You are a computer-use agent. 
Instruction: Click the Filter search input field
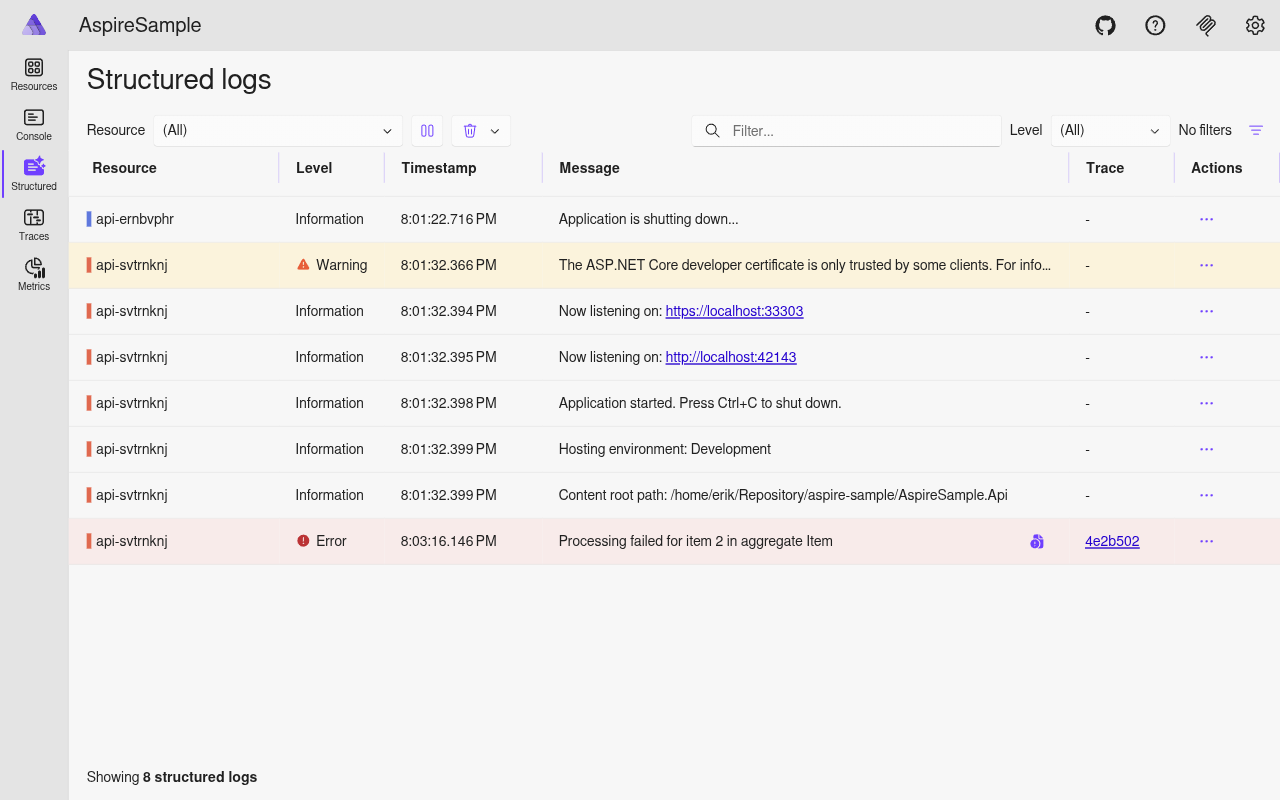tap(845, 130)
